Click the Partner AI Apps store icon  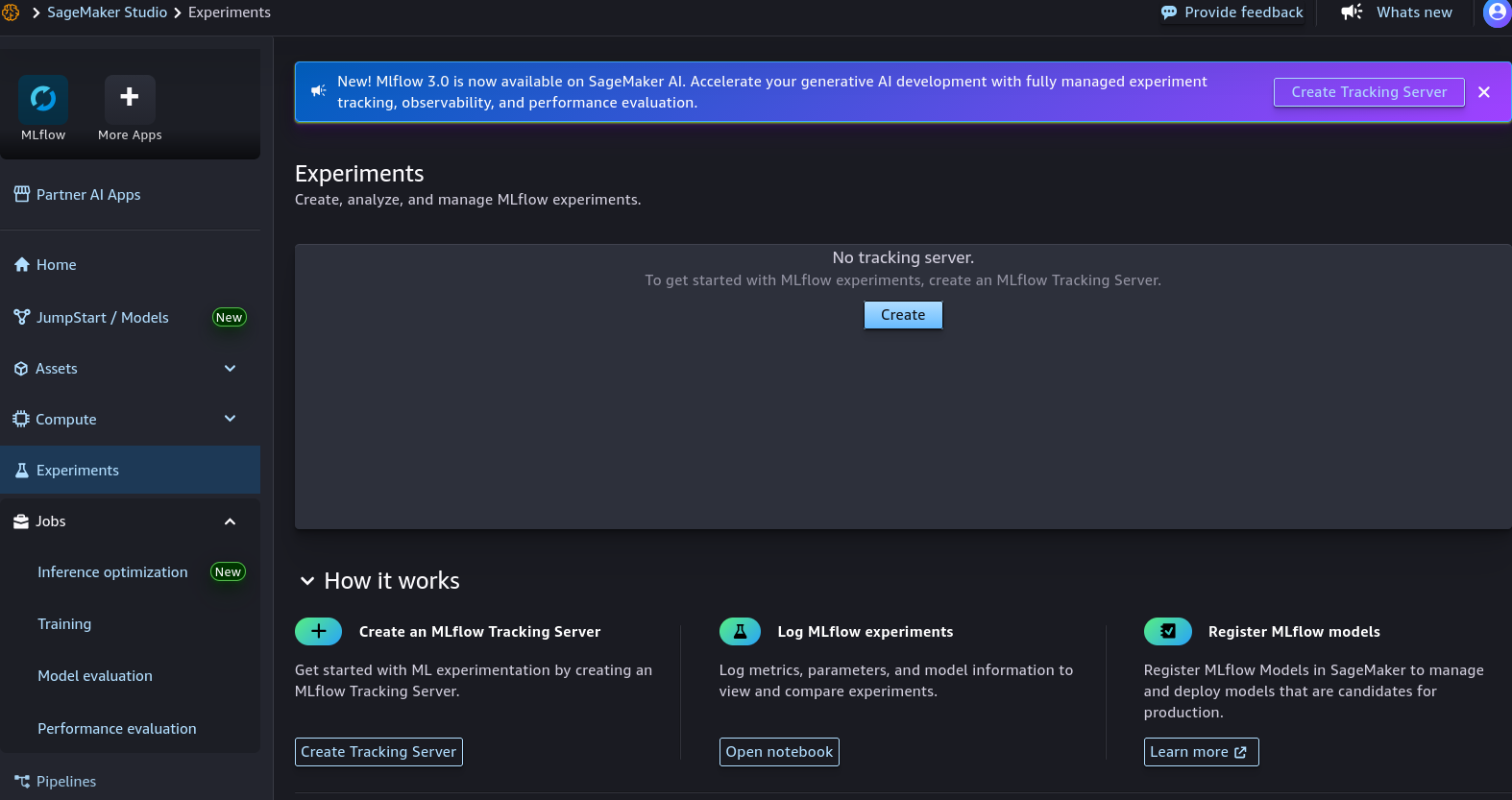pos(22,194)
